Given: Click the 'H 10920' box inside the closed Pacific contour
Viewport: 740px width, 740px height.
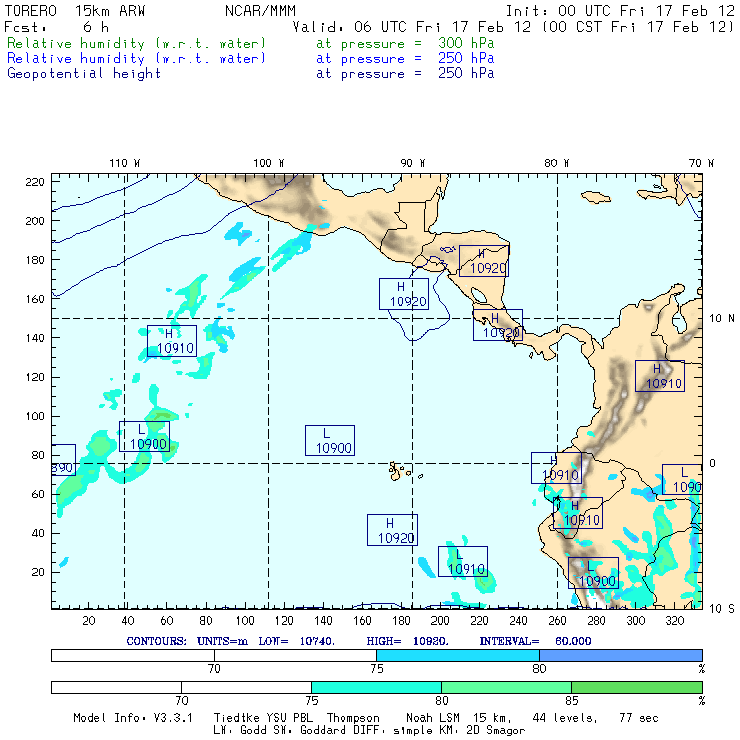Looking at the screenshot, I should [x=404, y=294].
